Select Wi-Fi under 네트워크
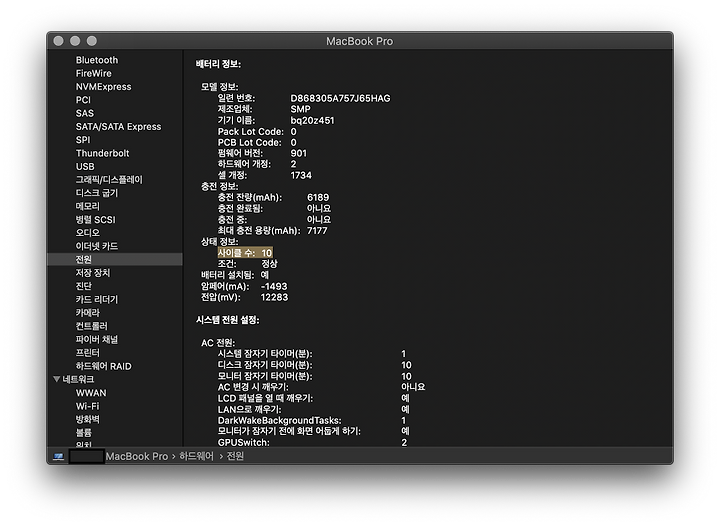This screenshot has width=720, height=526. coord(87,406)
